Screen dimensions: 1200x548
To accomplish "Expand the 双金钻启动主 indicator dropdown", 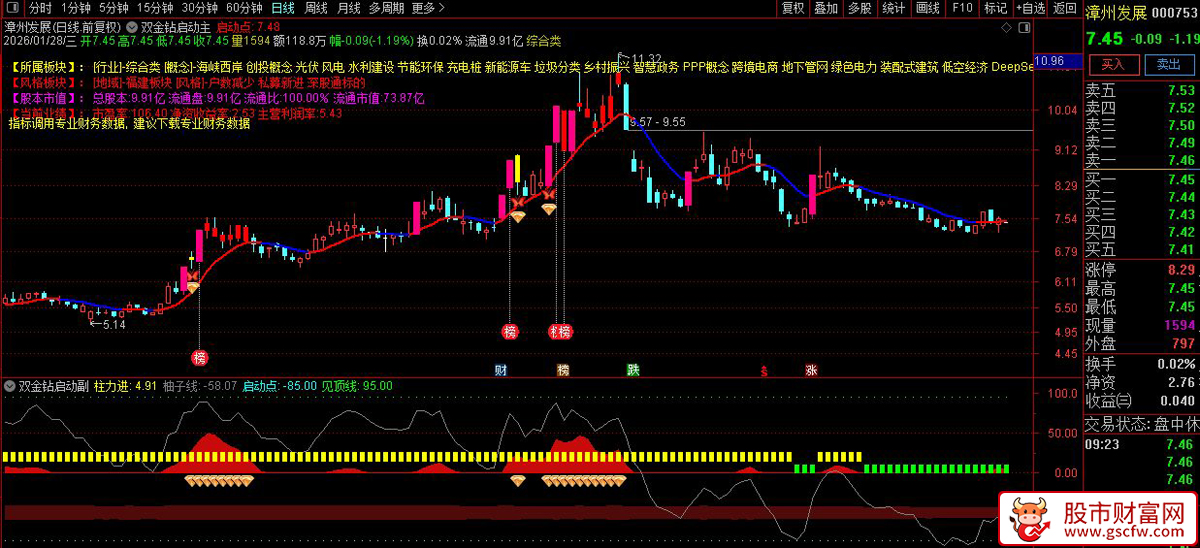I will pos(133,26).
